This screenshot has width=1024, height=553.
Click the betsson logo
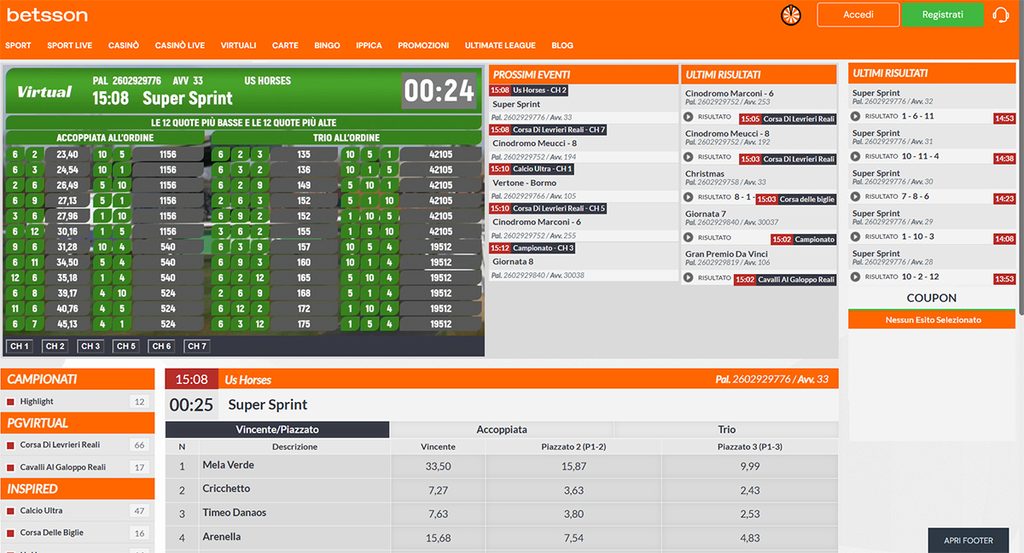point(47,14)
